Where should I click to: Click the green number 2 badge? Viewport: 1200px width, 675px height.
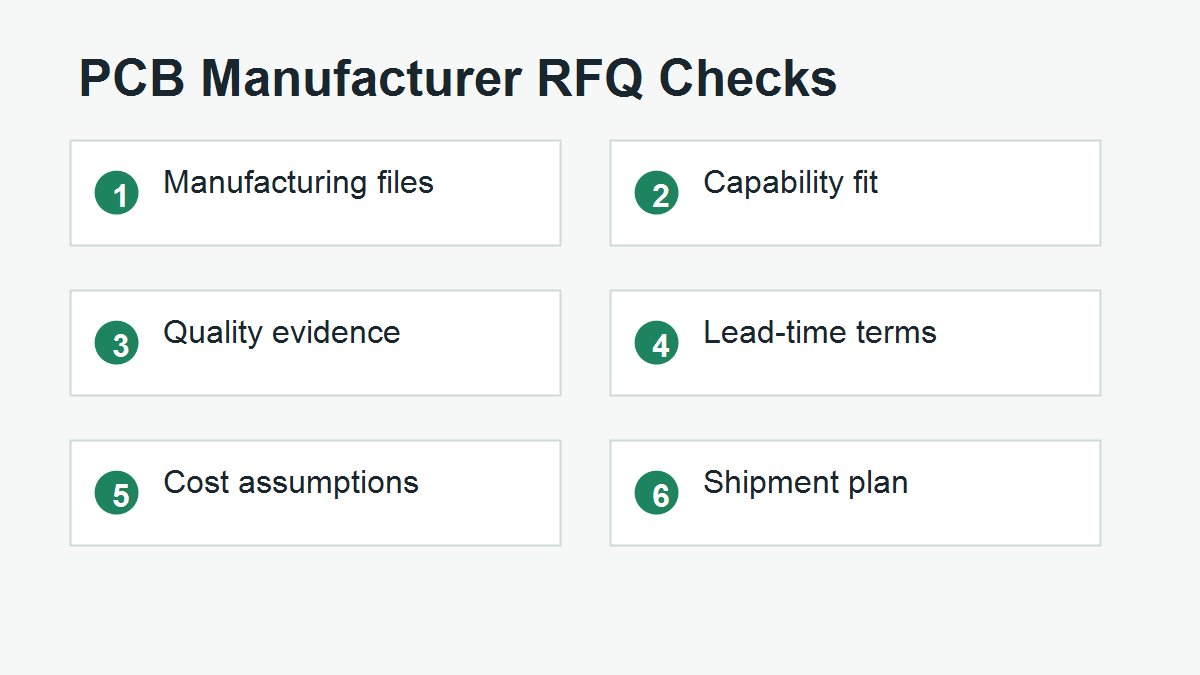(x=657, y=193)
